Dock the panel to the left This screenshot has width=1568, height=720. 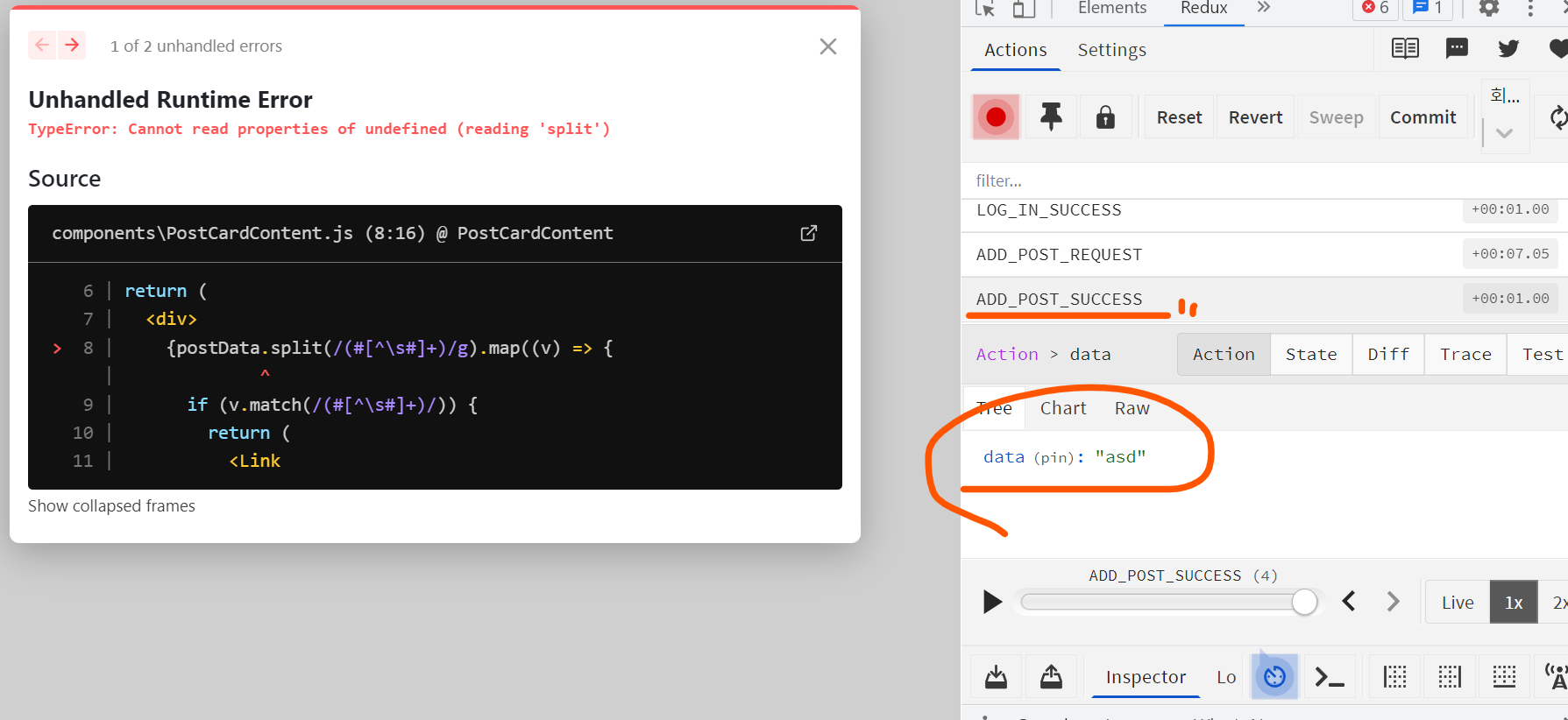tap(1394, 676)
